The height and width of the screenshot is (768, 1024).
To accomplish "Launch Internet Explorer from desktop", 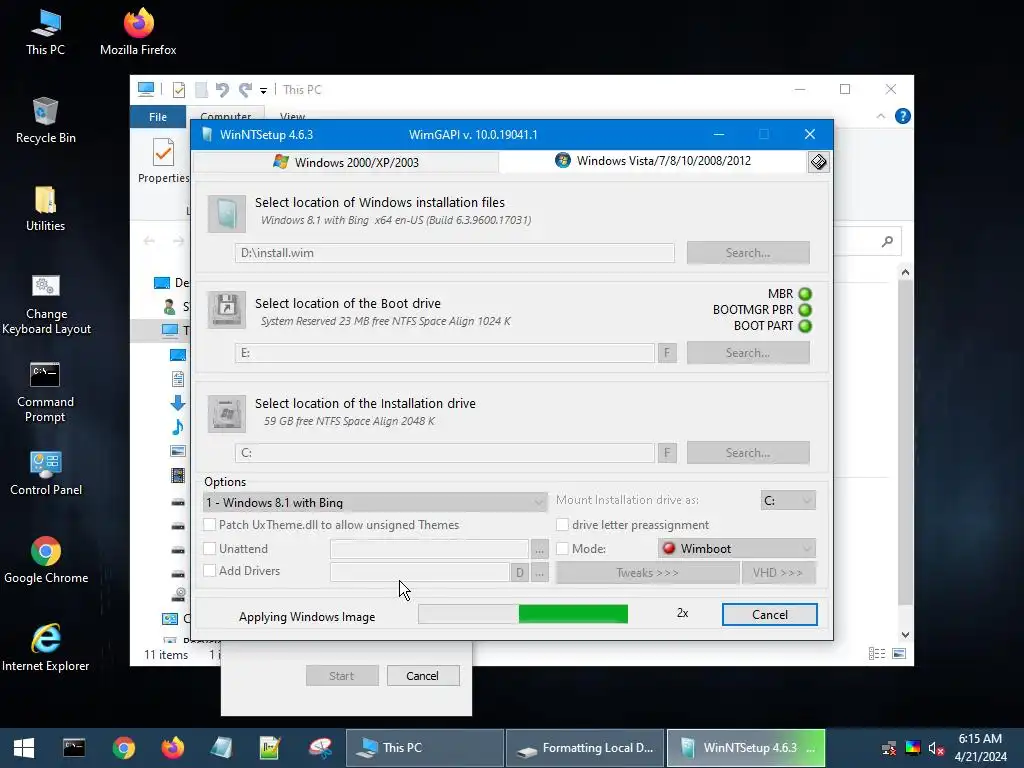I will pos(46,648).
